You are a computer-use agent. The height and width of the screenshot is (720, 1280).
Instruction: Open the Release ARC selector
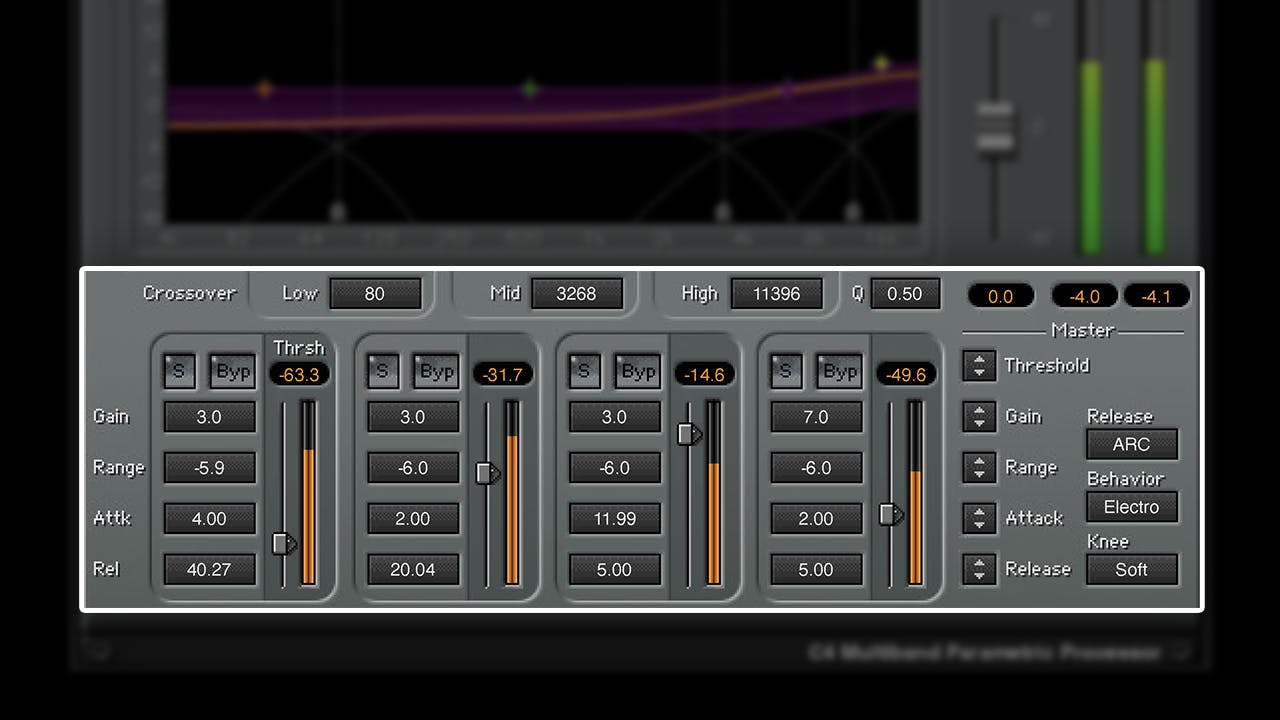1132,444
